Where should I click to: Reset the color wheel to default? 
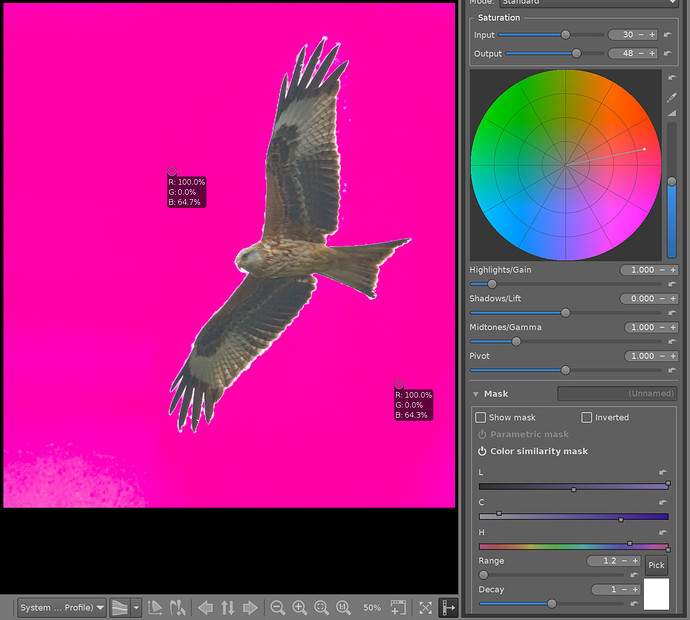[672, 77]
